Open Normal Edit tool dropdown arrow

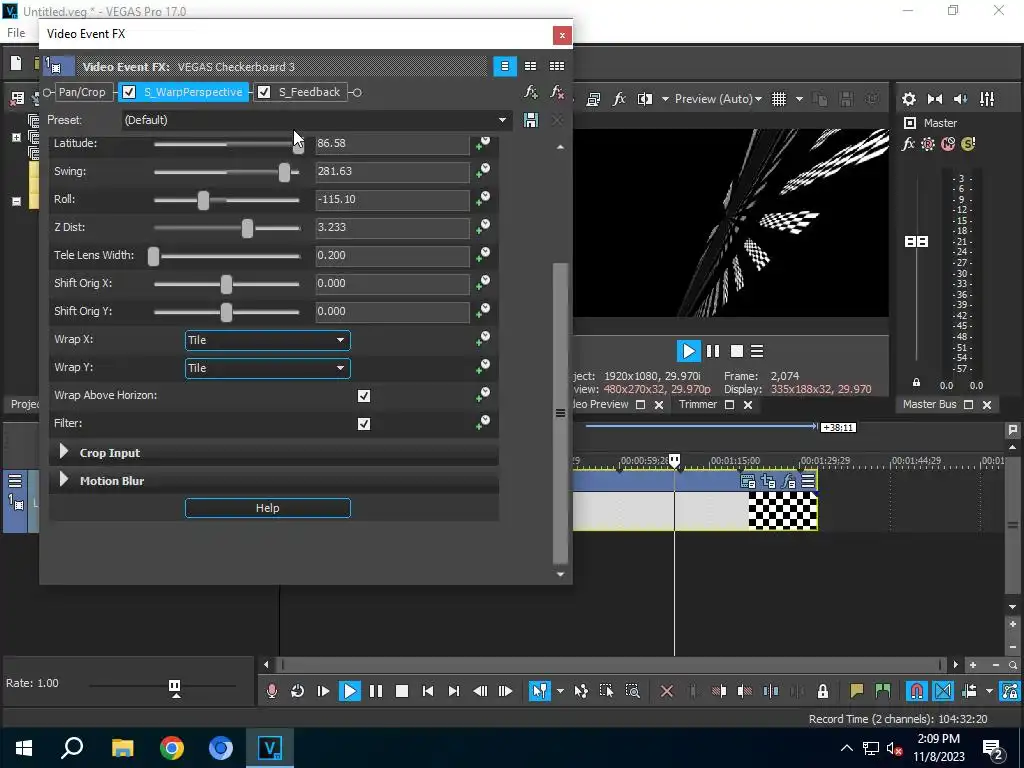(560, 691)
